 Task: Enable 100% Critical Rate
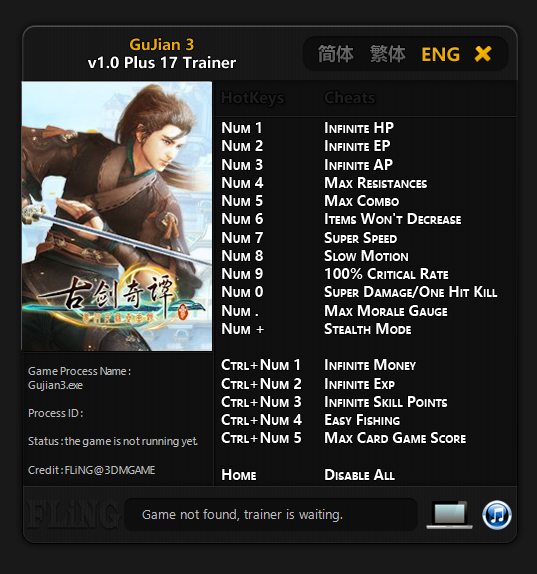tap(387, 274)
